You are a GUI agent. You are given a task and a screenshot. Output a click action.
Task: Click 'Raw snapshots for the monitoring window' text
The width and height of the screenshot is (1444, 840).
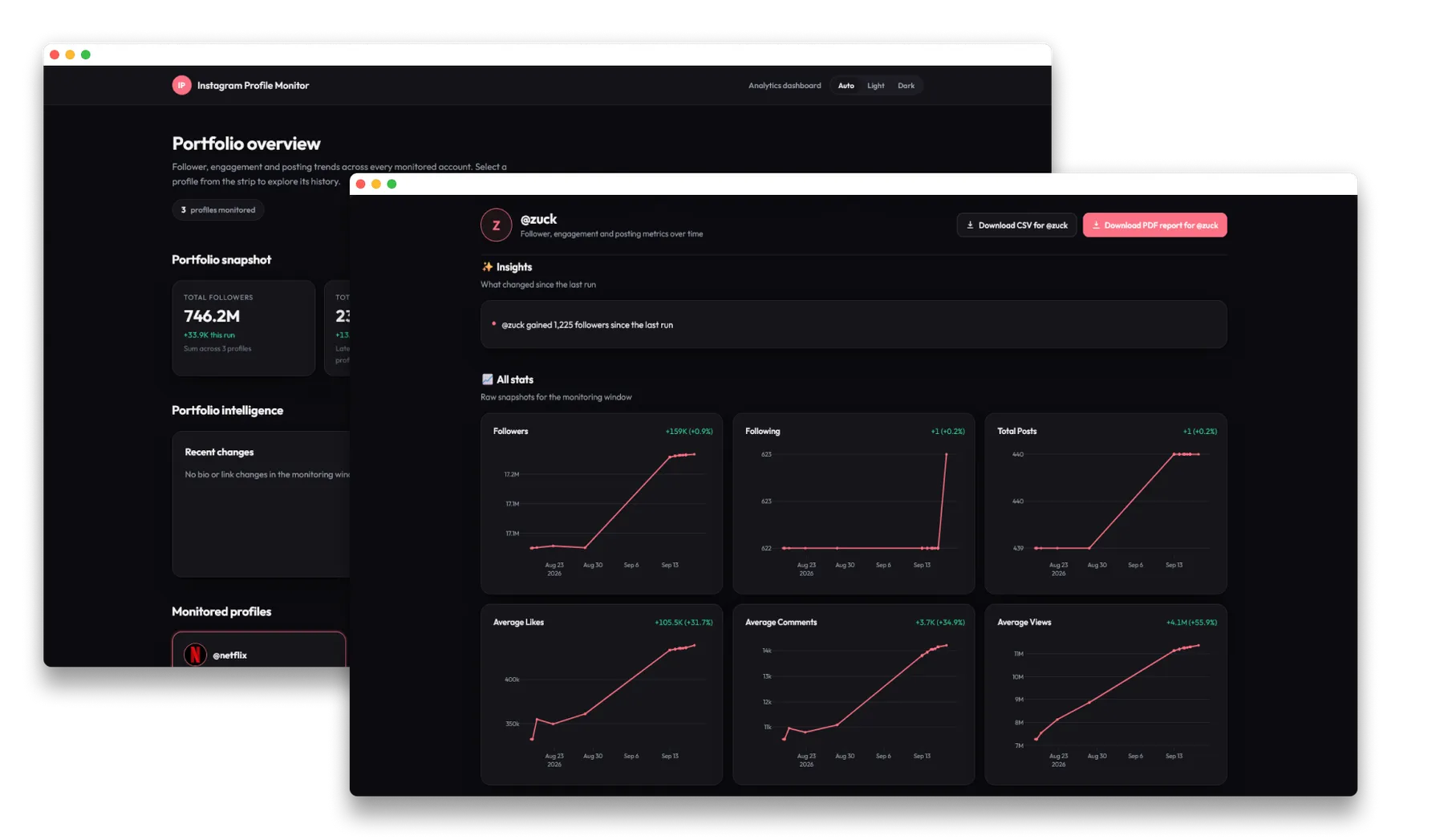coord(556,397)
